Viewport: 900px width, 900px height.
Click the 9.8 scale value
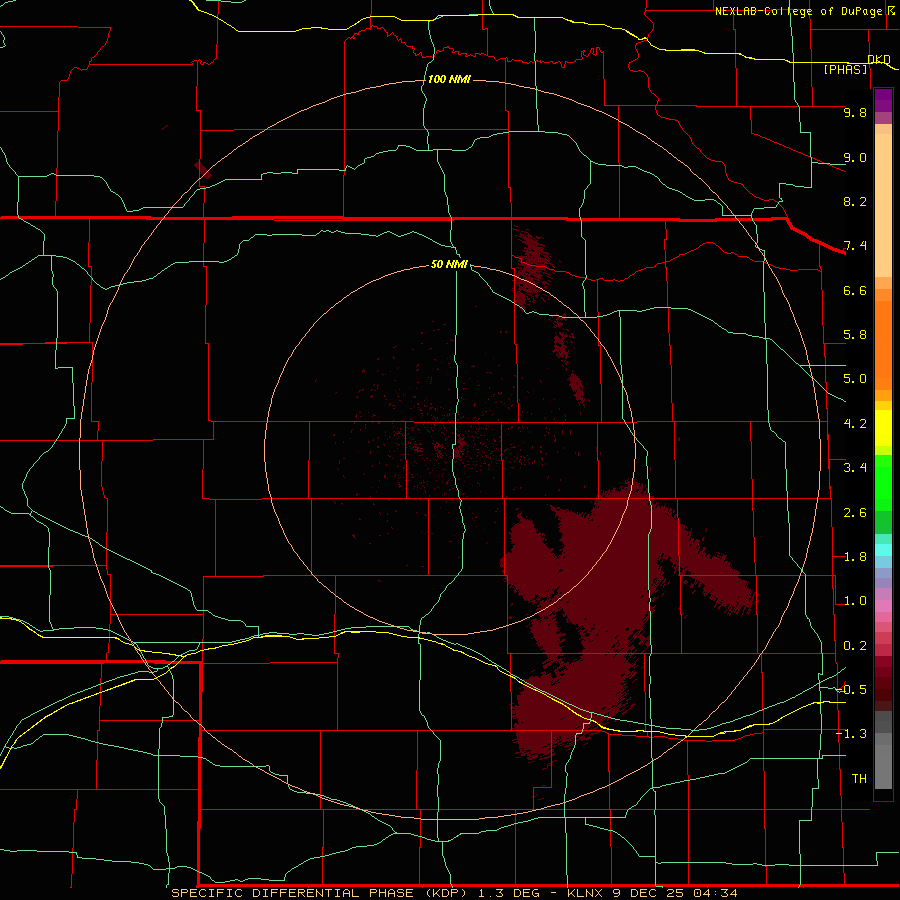pos(855,112)
